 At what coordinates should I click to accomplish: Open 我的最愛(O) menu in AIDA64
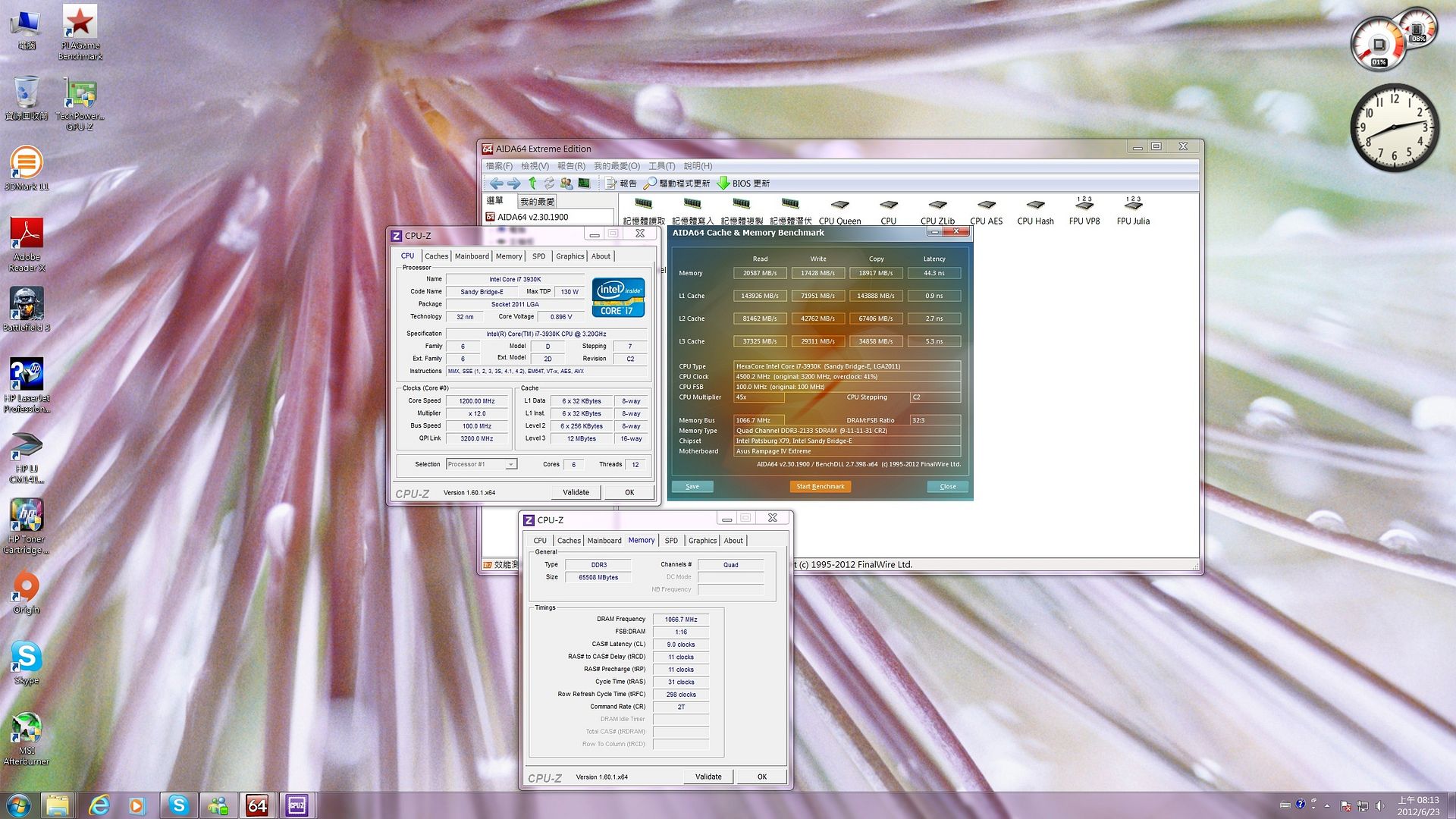coord(617,166)
